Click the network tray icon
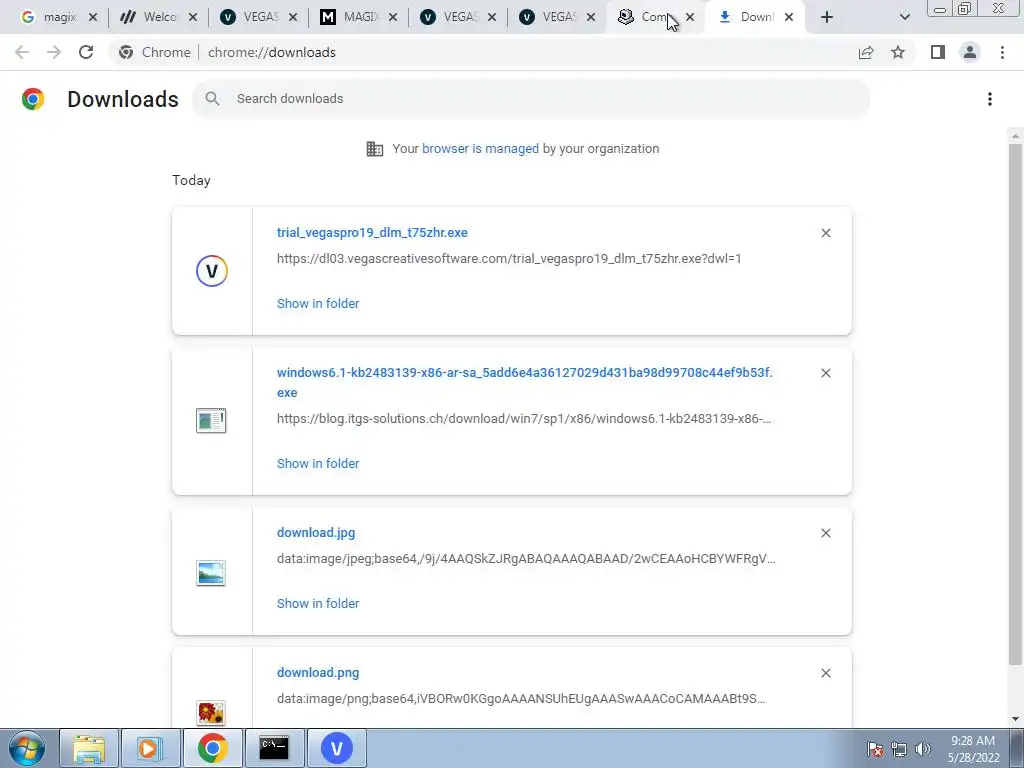 [899, 749]
